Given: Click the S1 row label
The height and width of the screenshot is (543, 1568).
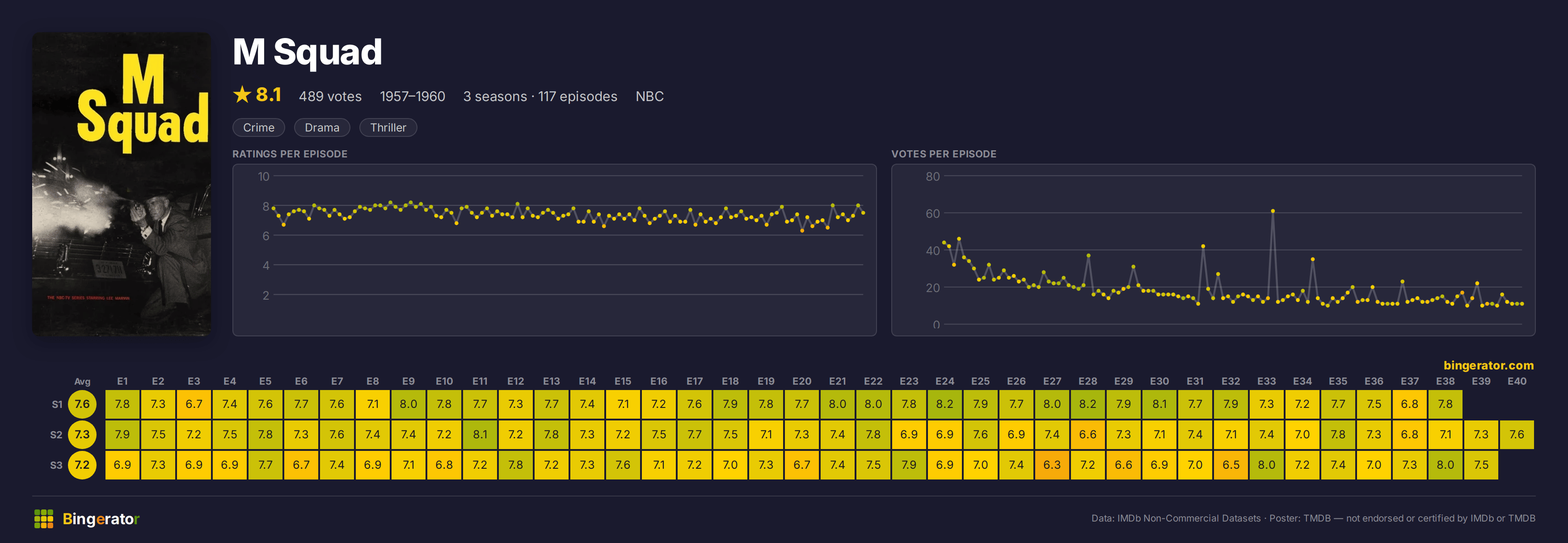Looking at the screenshot, I should point(57,404).
